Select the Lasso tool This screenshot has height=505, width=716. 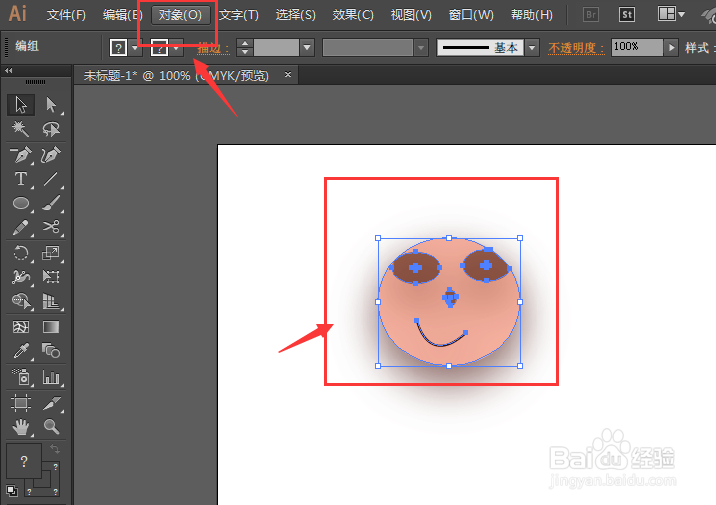[x=51, y=129]
